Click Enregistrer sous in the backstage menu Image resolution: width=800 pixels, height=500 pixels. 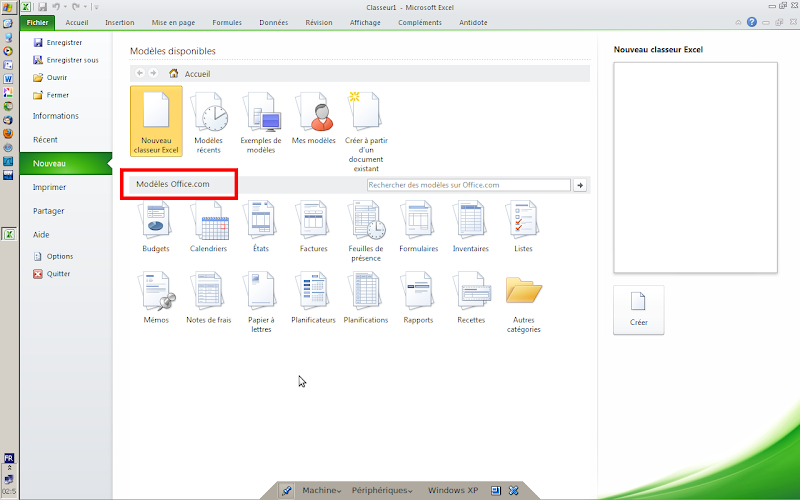[66, 60]
